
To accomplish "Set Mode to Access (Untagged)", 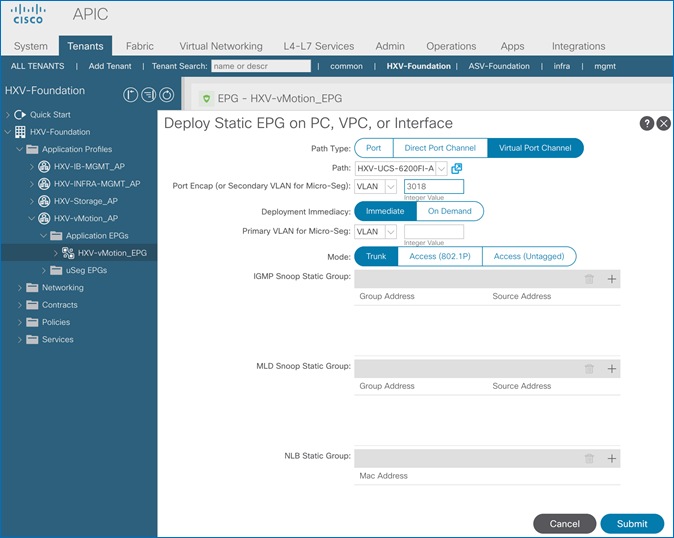I will [529, 256].
